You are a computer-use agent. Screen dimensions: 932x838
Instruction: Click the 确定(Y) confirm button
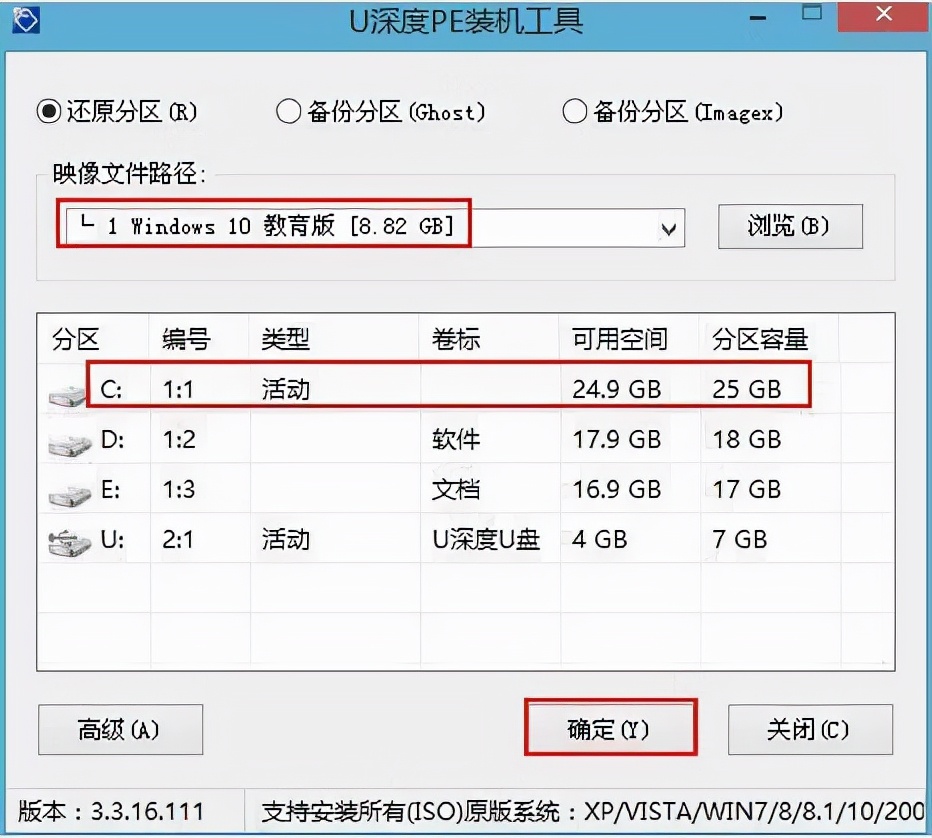click(x=610, y=728)
